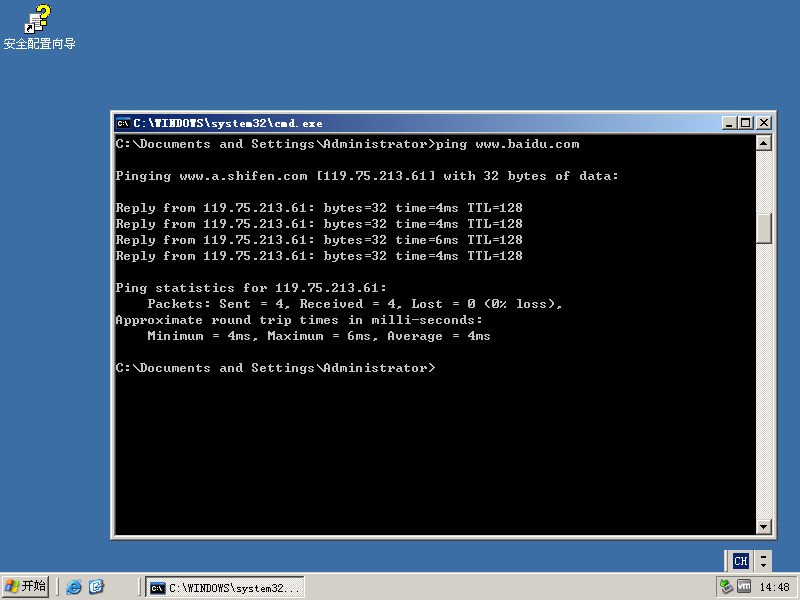Viewport: 800px width, 600px height.
Task: Click the 'Approximate round trip times' line
Action: (x=298, y=320)
